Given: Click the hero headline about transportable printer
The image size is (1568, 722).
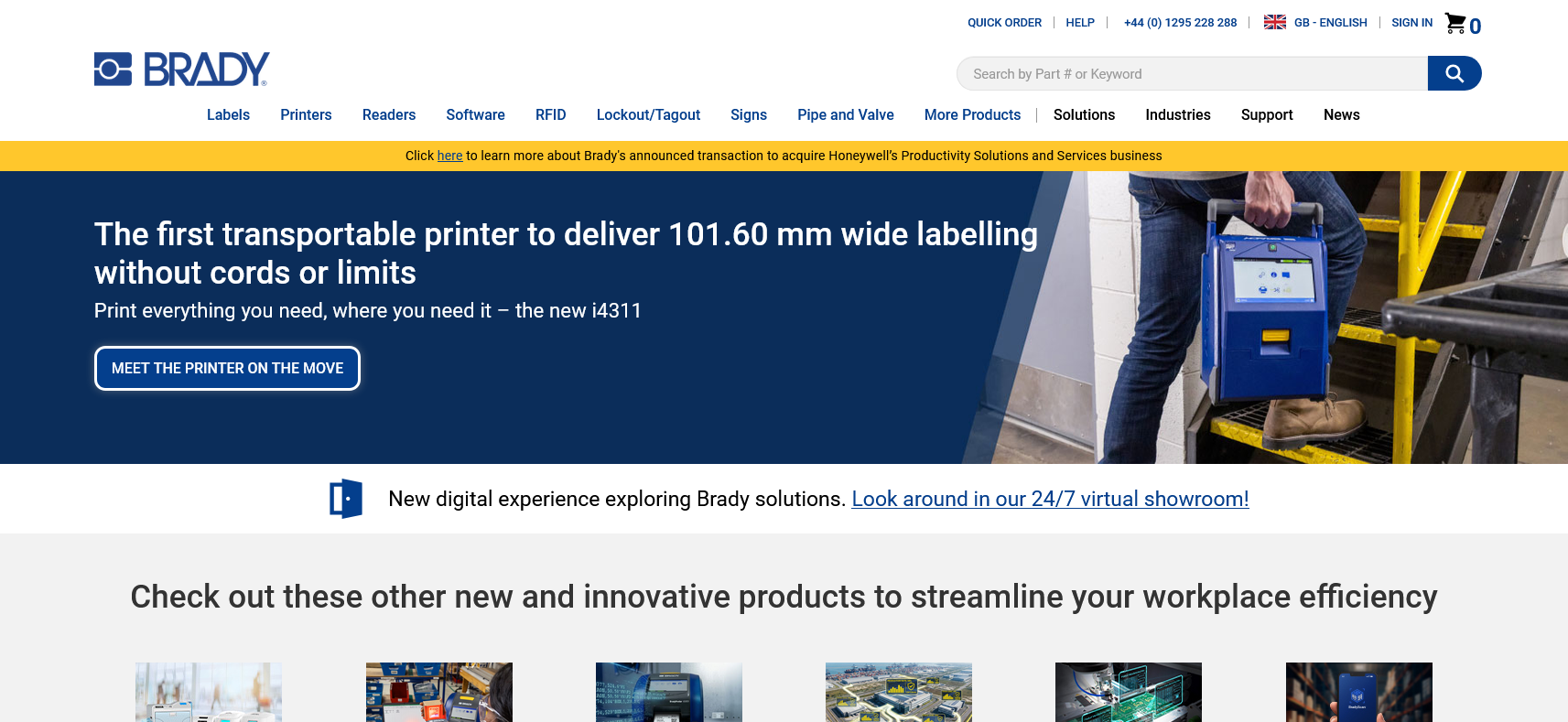Looking at the screenshot, I should [x=566, y=253].
